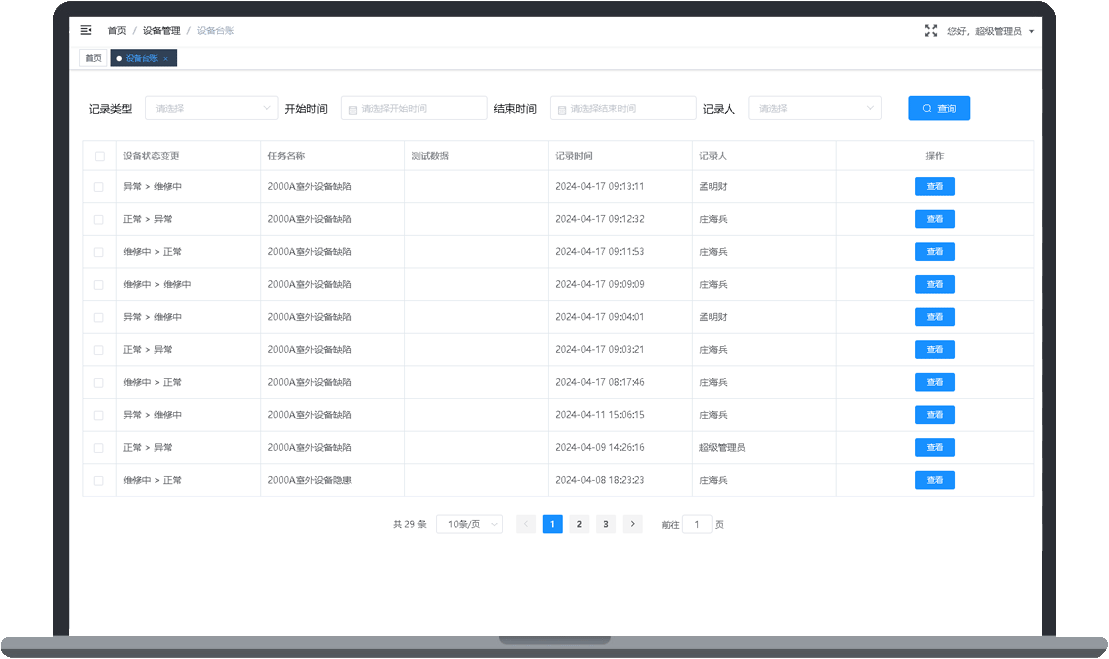
Task: Click the 前往 page number input
Action: pyautogui.click(x=697, y=524)
